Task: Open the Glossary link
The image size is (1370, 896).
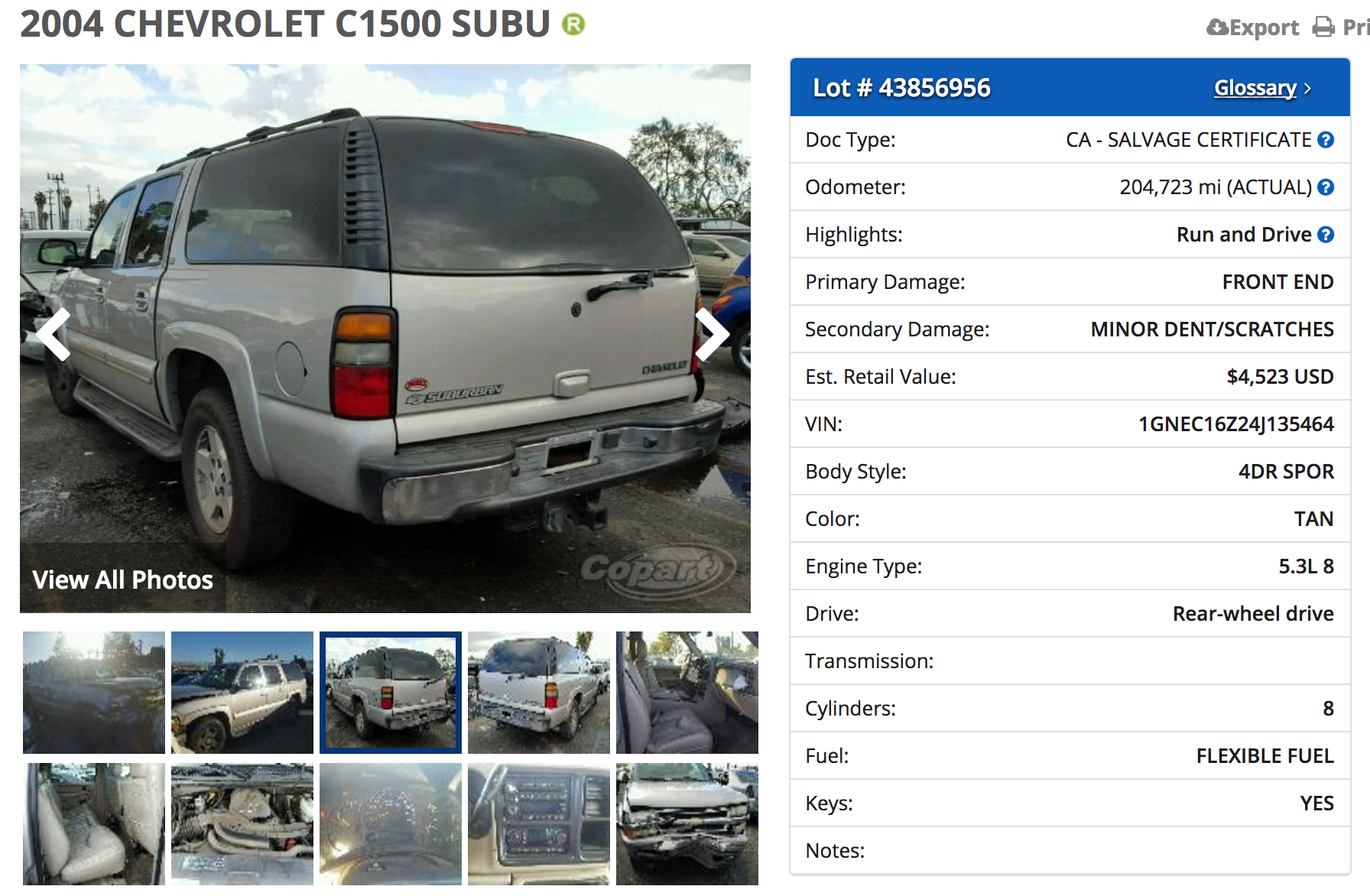Action: (1255, 88)
